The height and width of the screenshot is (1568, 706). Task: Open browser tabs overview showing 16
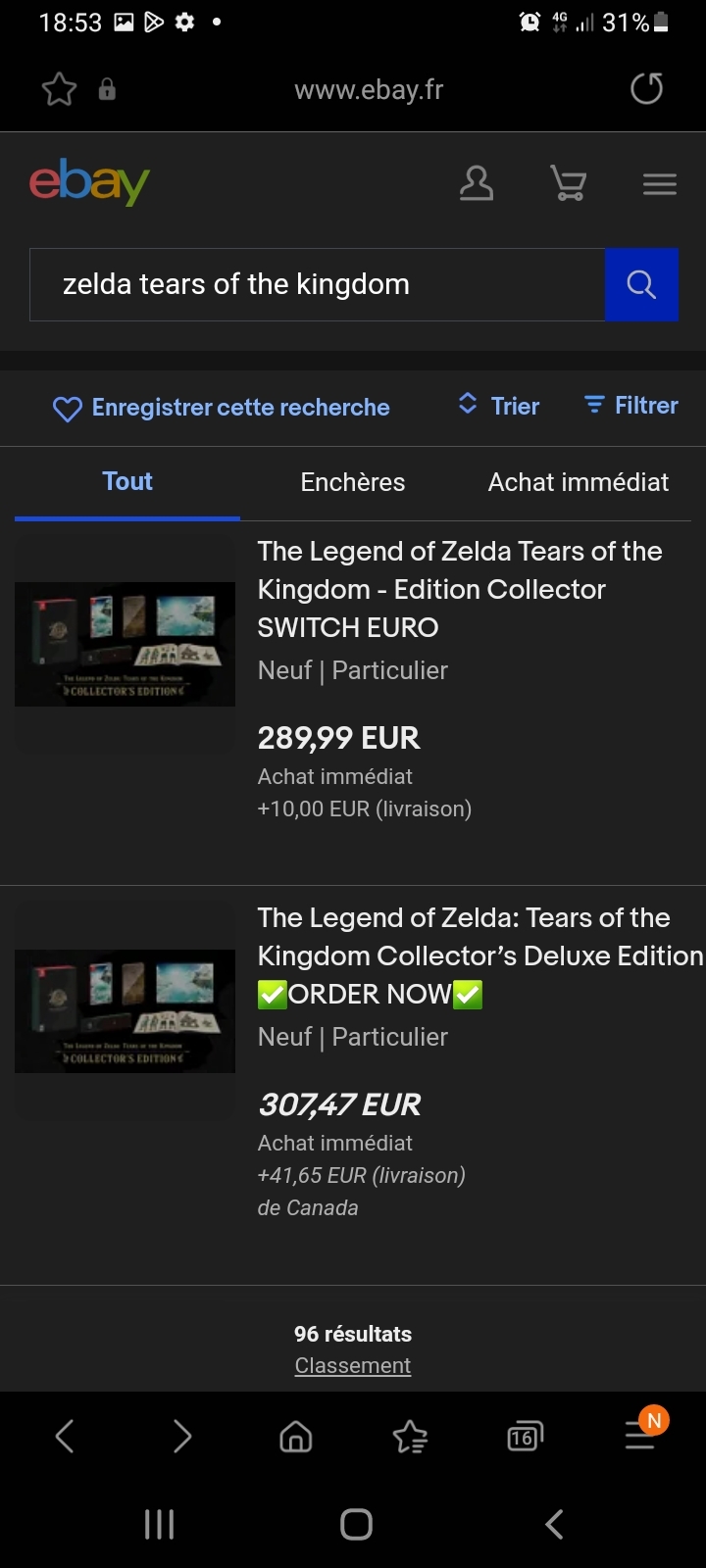click(525, 1437)
